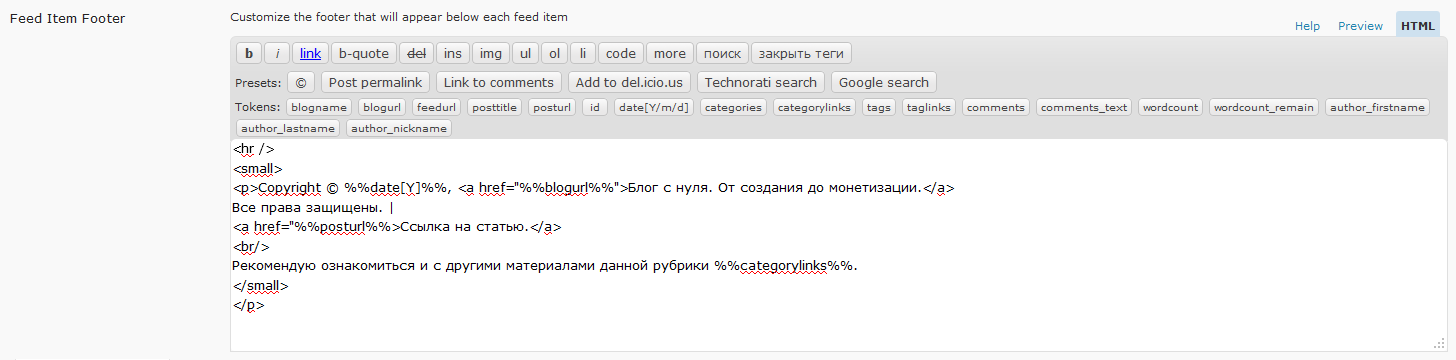Insert the author_lastname token
The height and width of the screenshot is (360, 1456).
tap(288, 128)
